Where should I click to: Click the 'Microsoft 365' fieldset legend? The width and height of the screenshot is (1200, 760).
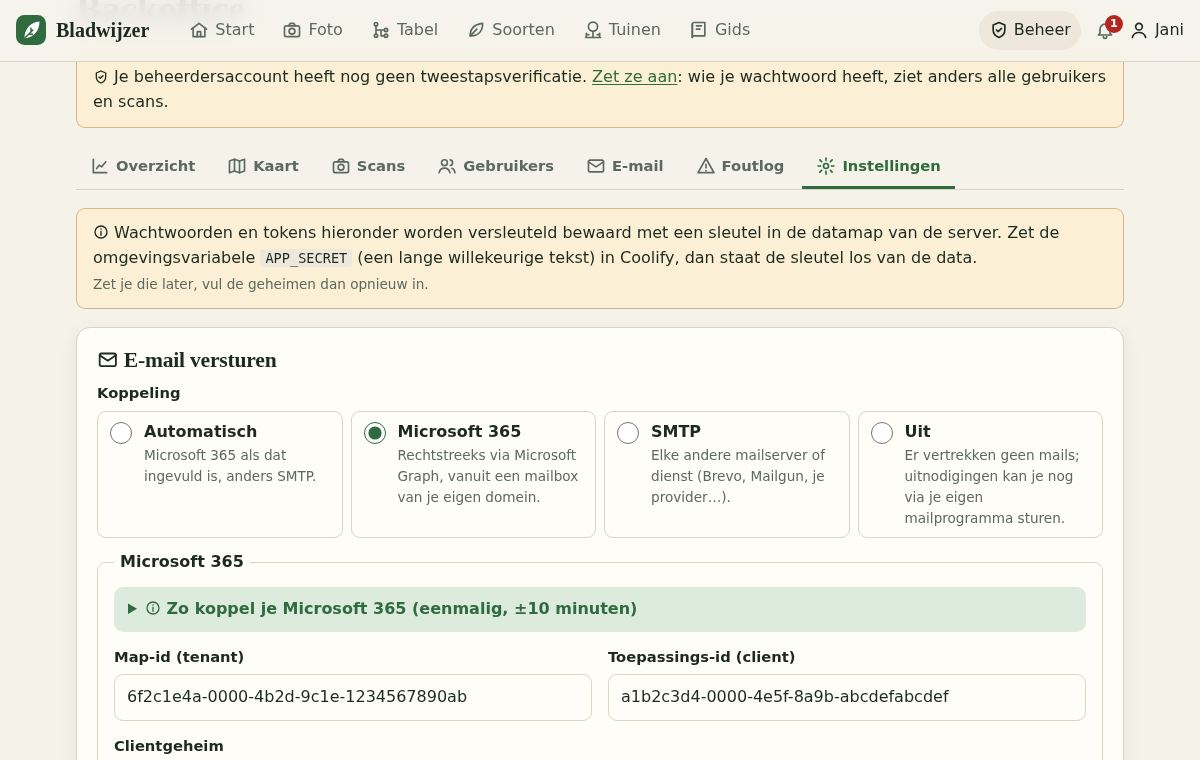182,562
